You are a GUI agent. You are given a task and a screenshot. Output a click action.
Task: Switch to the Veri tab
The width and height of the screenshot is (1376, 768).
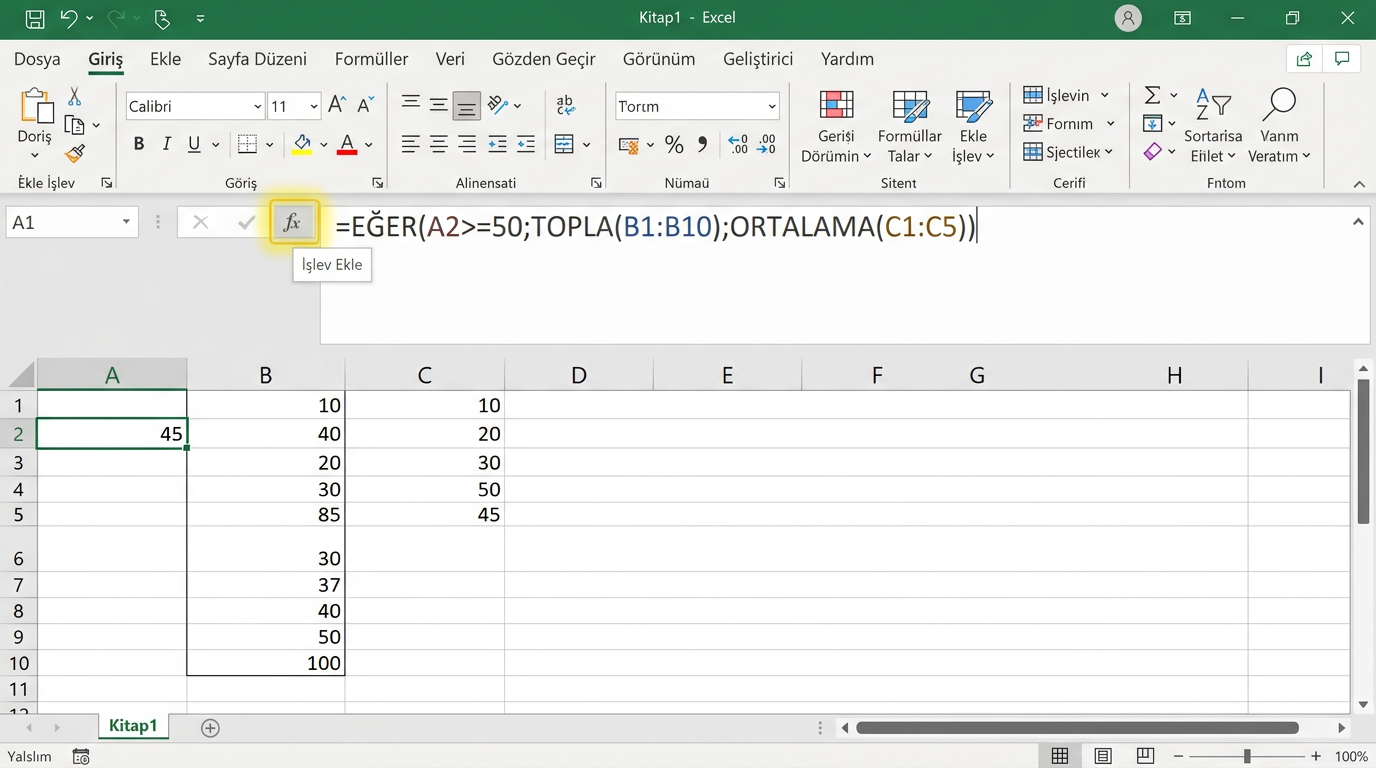(x=450, y=59)
